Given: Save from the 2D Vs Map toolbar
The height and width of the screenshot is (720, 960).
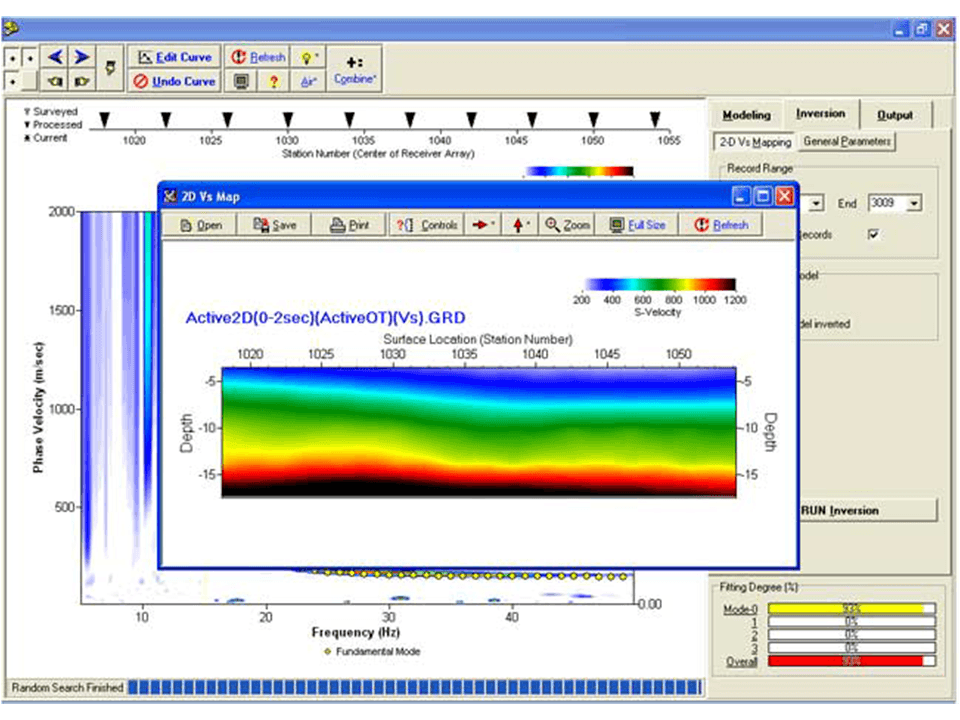Looking at the screenshot, I should coord(274,225).
